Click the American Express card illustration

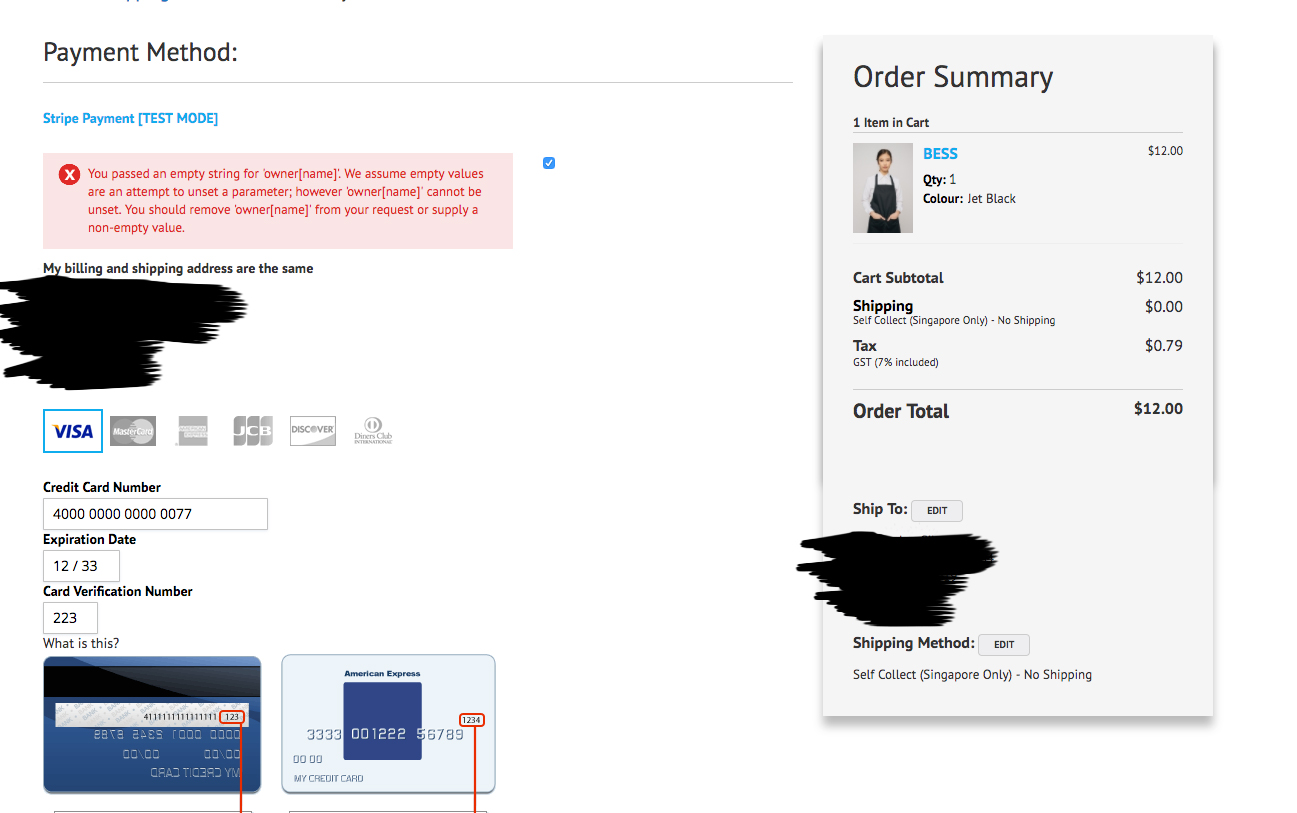[x=388, y=724]
